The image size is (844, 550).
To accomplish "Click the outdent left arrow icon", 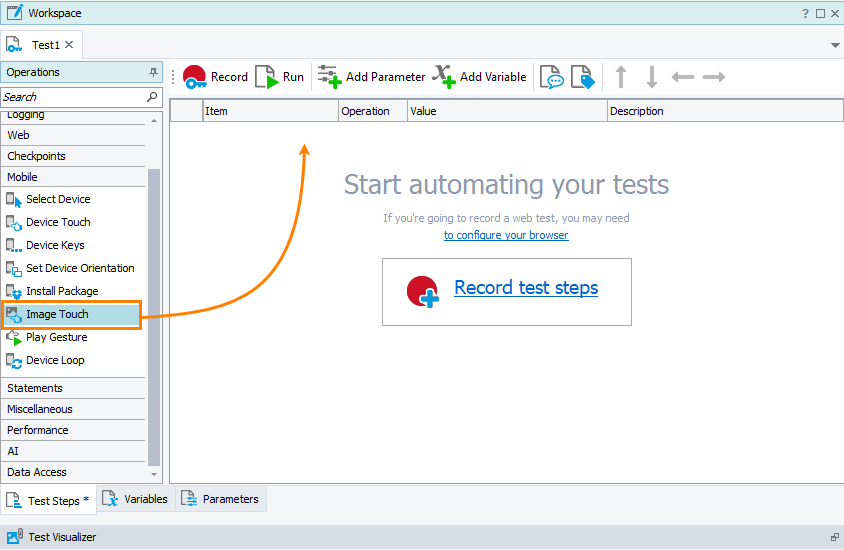I will 682,77.
